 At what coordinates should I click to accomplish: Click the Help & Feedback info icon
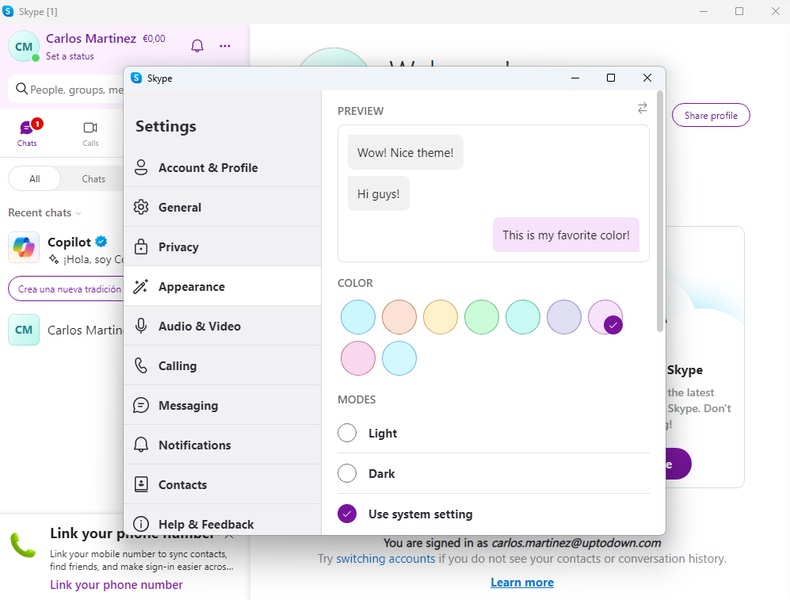click(x=141, y=524)
